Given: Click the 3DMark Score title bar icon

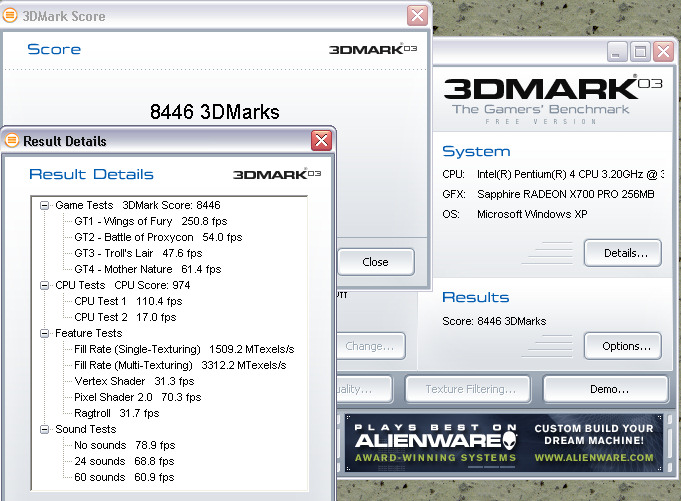Looking at the screenshot, I should [x=10, y=15].
